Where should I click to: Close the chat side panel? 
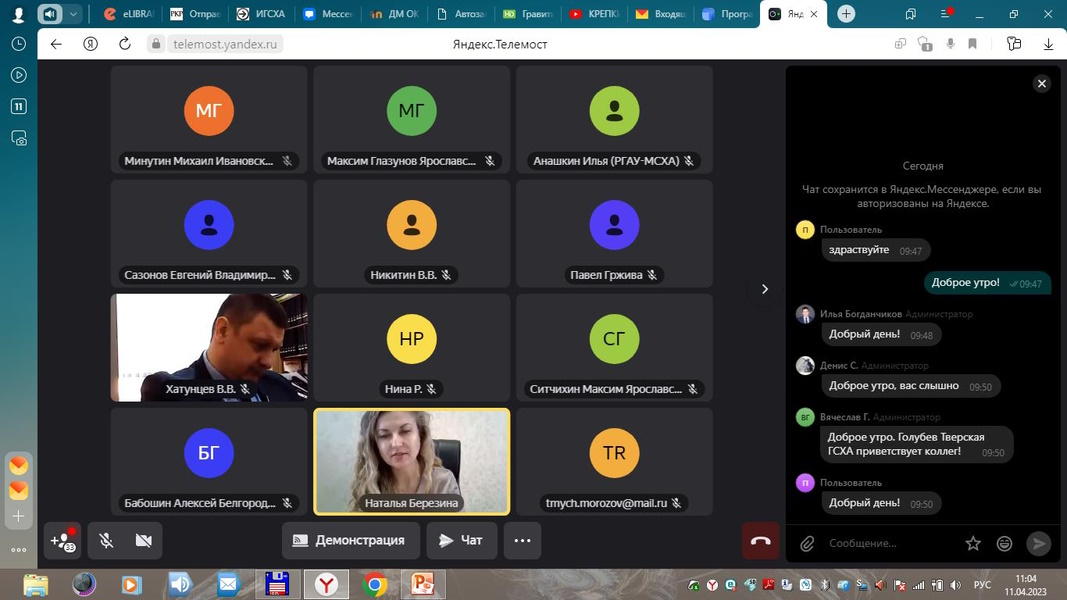point(1041,84)
